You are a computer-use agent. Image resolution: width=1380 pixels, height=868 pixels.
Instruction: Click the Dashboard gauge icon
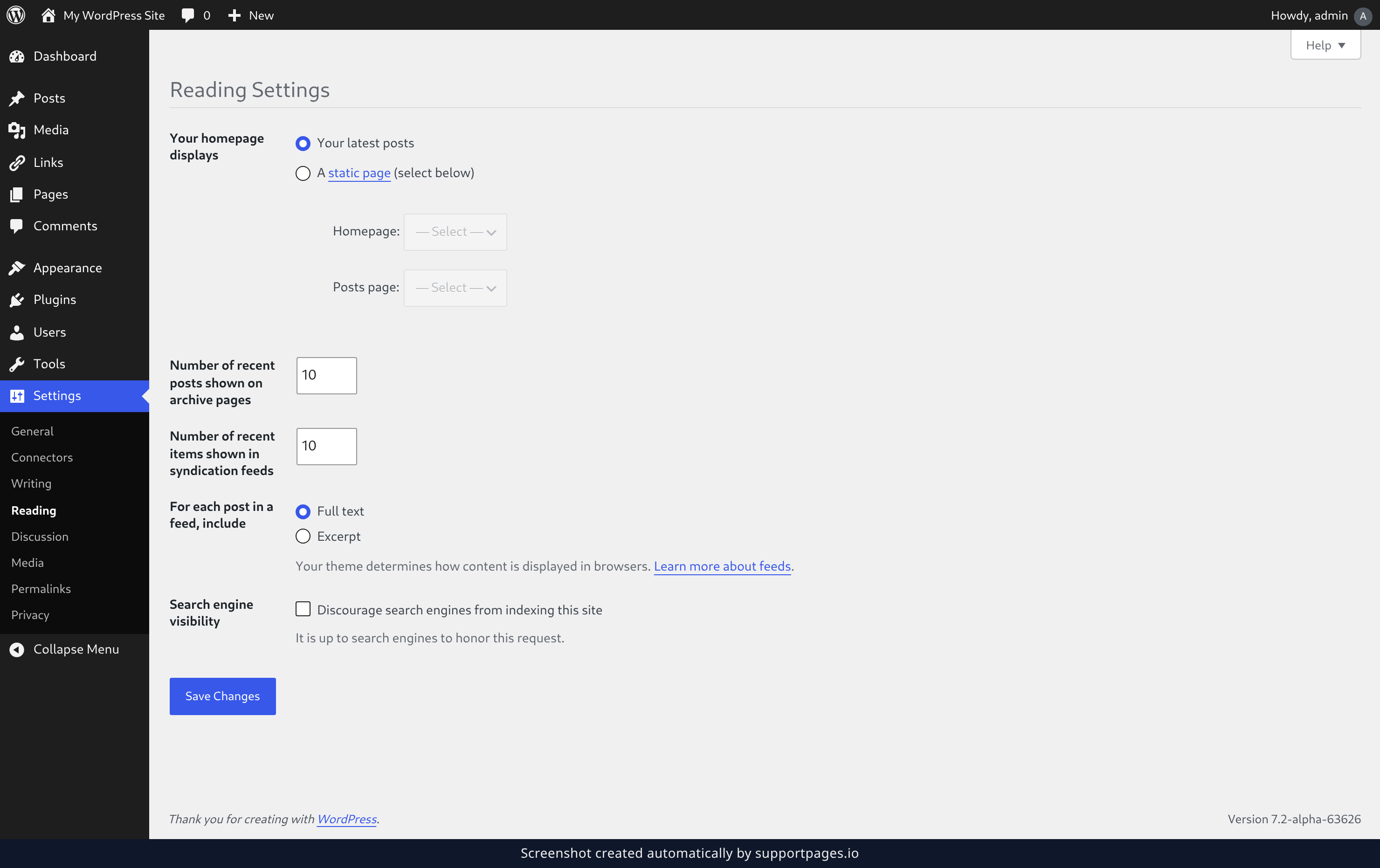point(17,56)
